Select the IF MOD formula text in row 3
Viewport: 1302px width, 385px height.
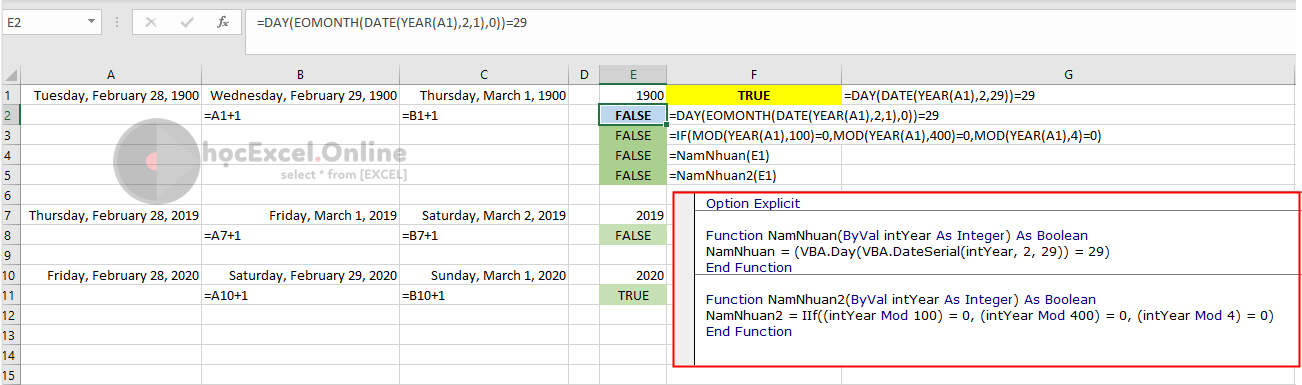tap(885, 136)
